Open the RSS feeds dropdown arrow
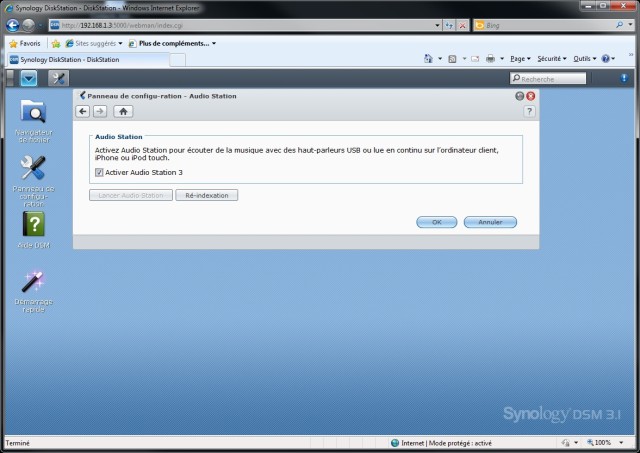This screenshot has width=640, height=453. click(464, 59)
